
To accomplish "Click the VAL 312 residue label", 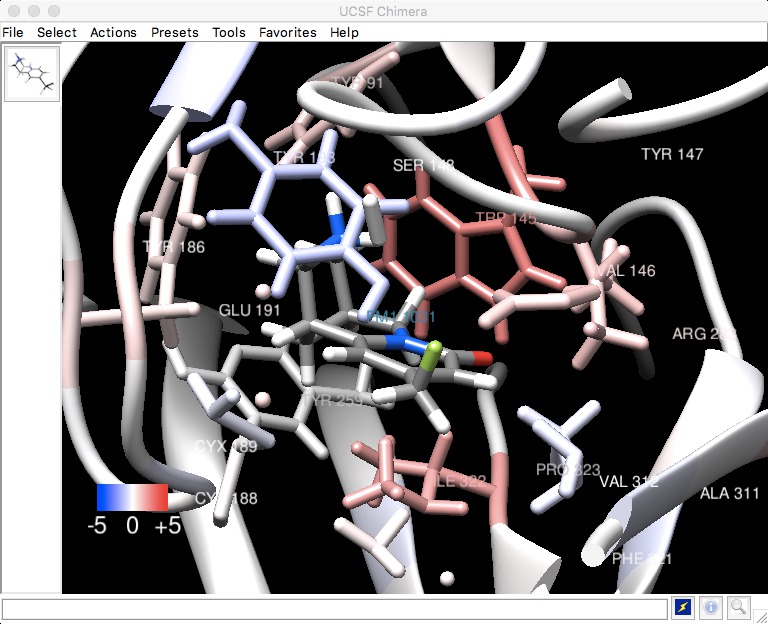I will point(629,481).
